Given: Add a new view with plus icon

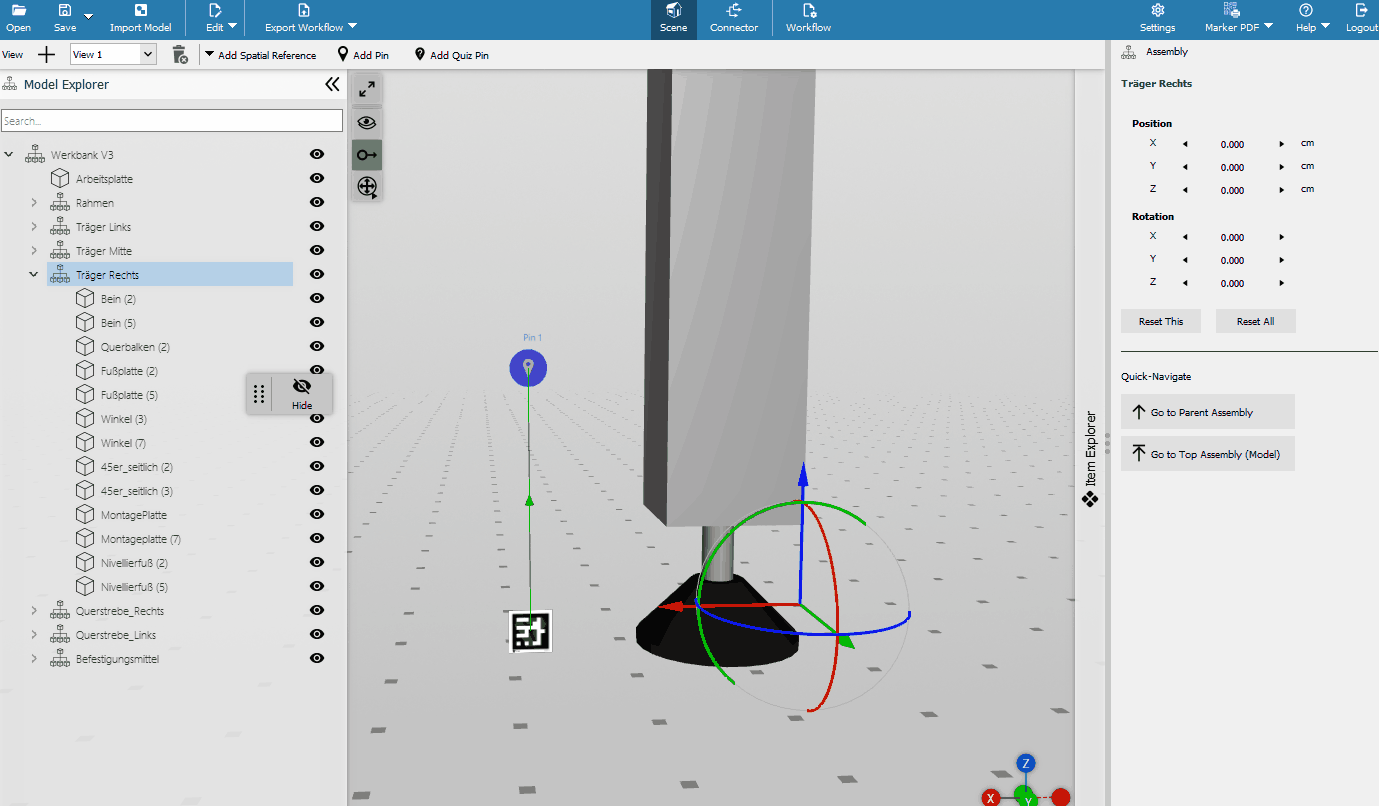Looking at the screenshot, I should click(46, 55).
